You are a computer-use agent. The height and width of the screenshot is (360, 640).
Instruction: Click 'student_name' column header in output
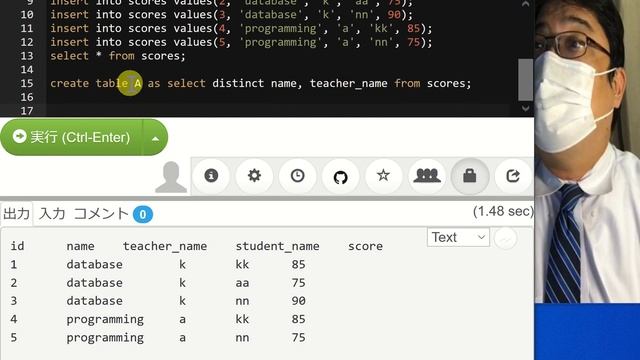278,246
